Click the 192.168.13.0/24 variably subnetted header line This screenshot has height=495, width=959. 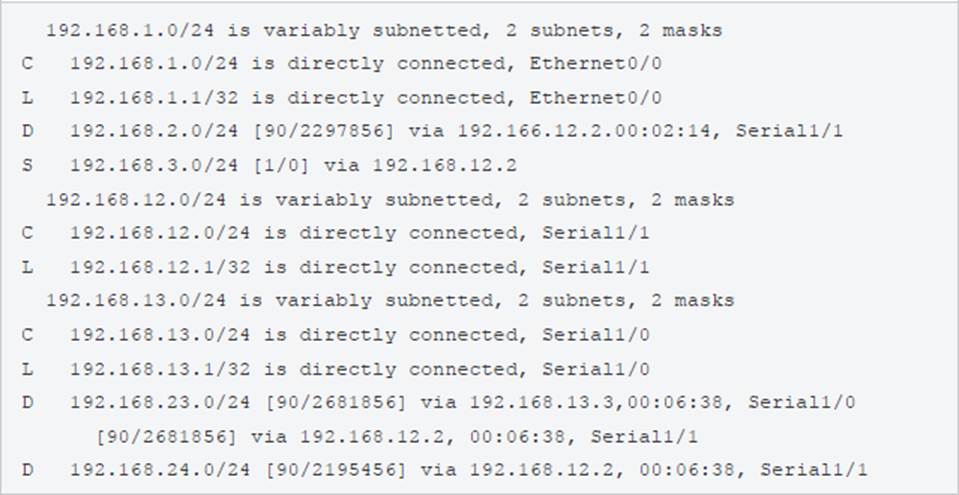[x=390, y=301]
